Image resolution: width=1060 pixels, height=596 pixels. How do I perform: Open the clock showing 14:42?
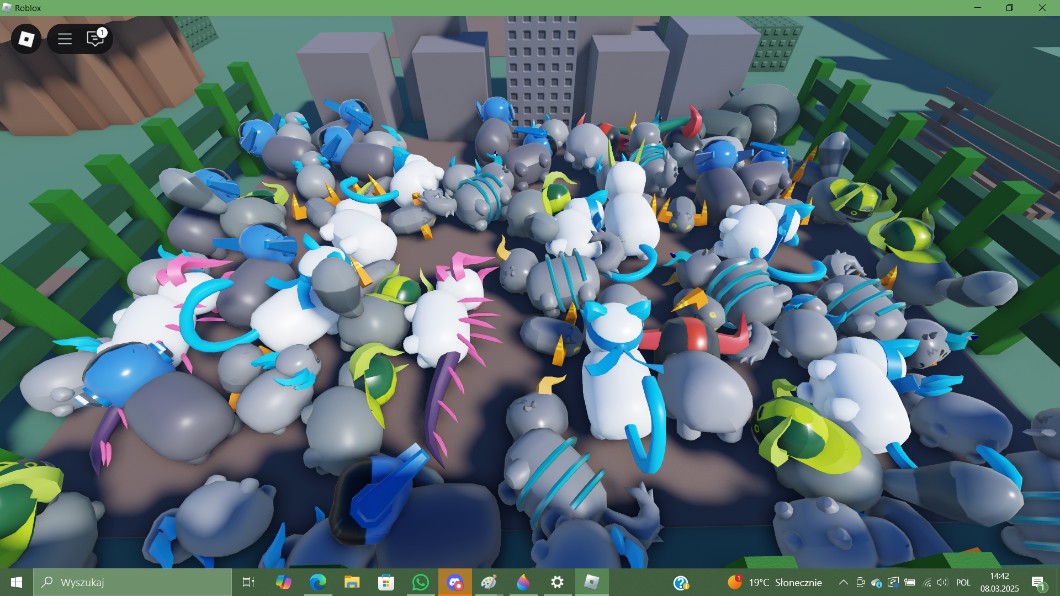[x=999, y=582]
